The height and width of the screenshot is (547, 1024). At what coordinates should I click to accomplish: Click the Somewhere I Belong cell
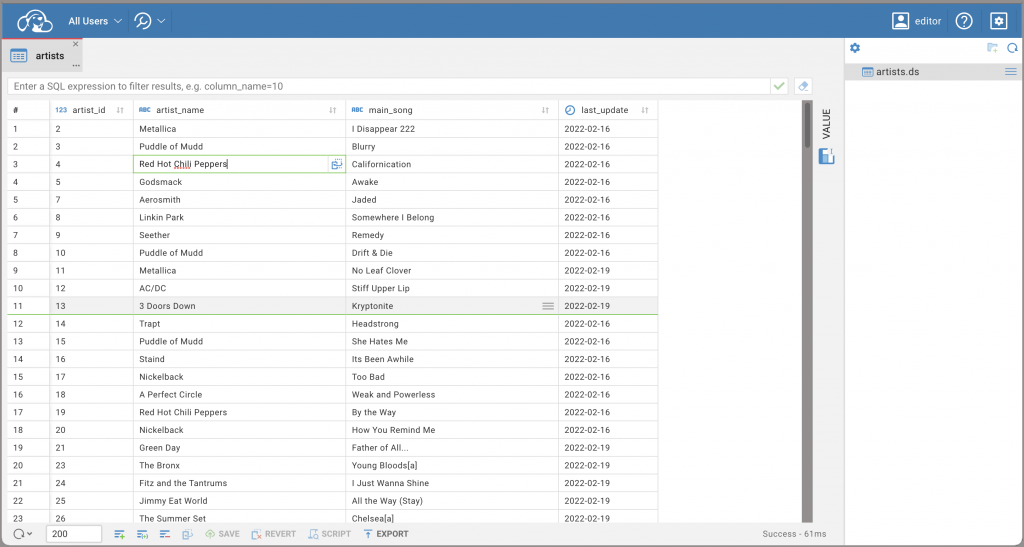point(452,217)
